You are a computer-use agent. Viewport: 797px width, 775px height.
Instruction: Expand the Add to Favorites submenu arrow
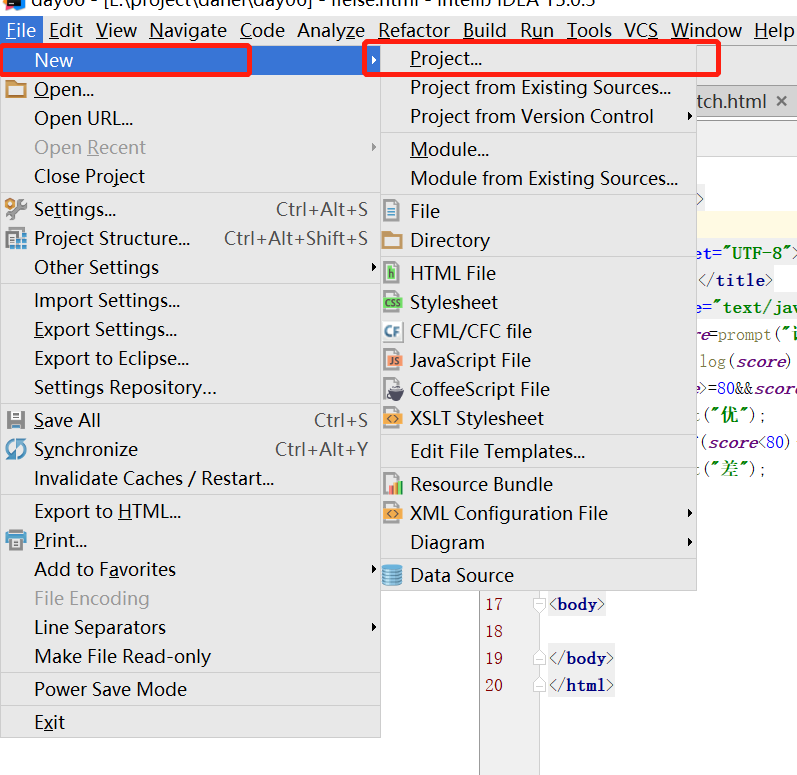coord(374,569)
